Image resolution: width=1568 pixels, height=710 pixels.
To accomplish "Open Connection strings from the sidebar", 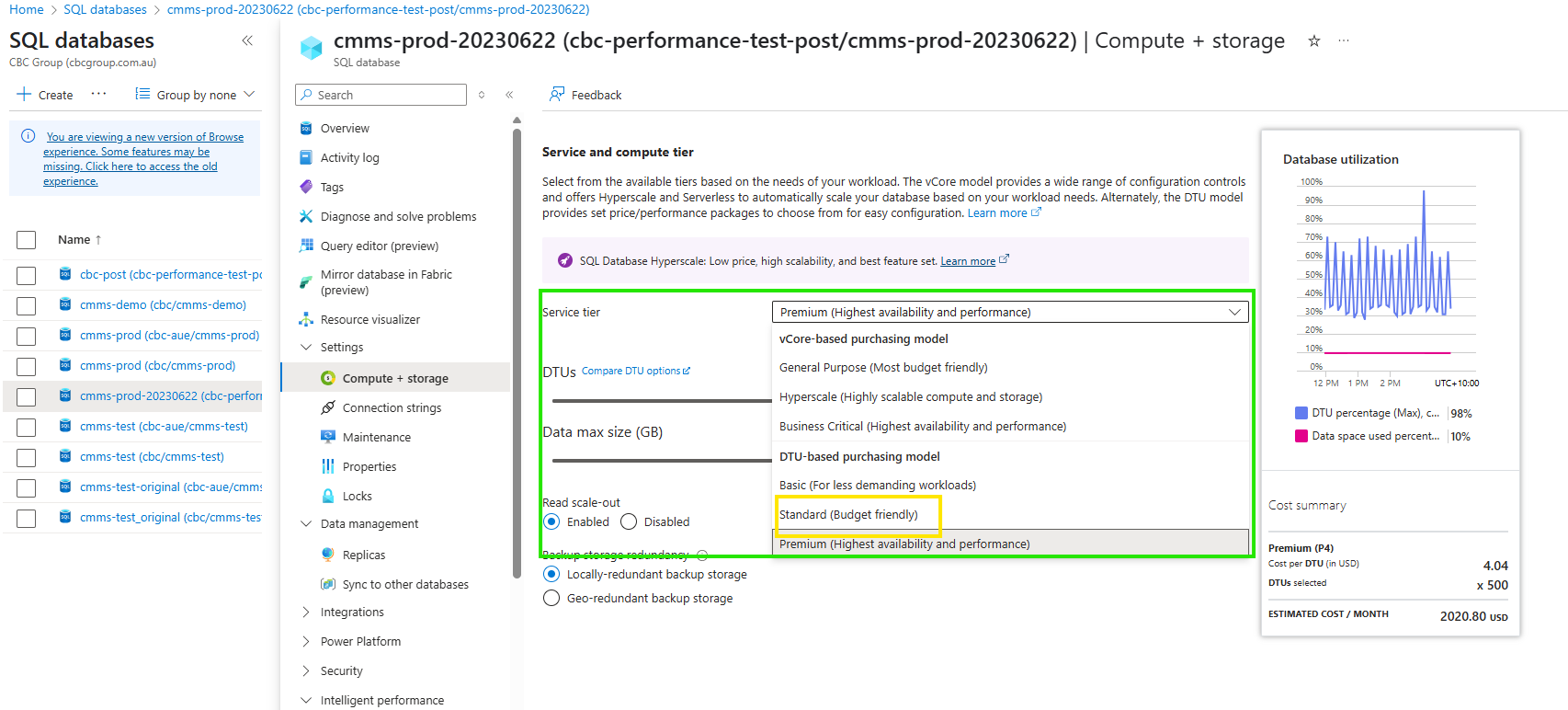I will point(392,407).
